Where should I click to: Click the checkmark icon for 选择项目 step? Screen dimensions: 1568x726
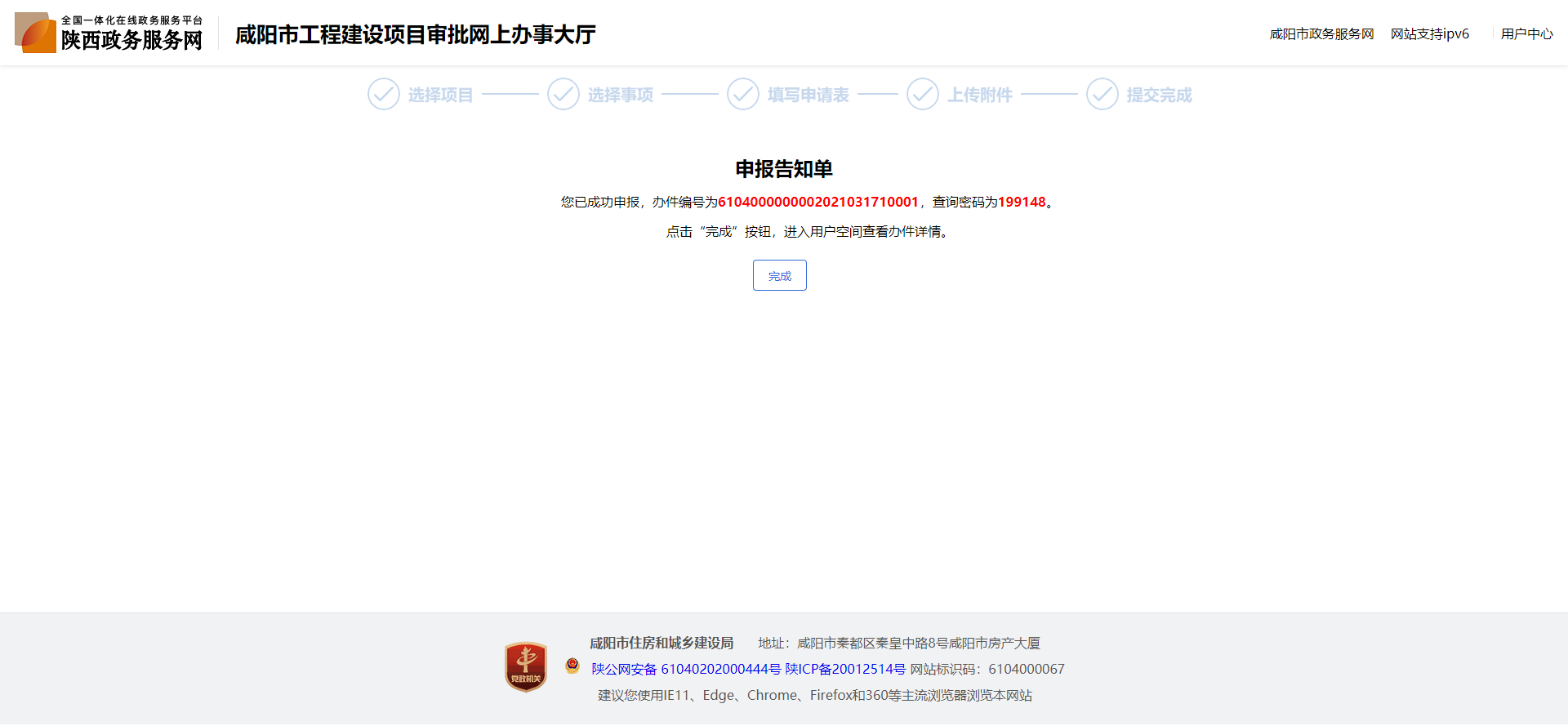tap(383, 95)
